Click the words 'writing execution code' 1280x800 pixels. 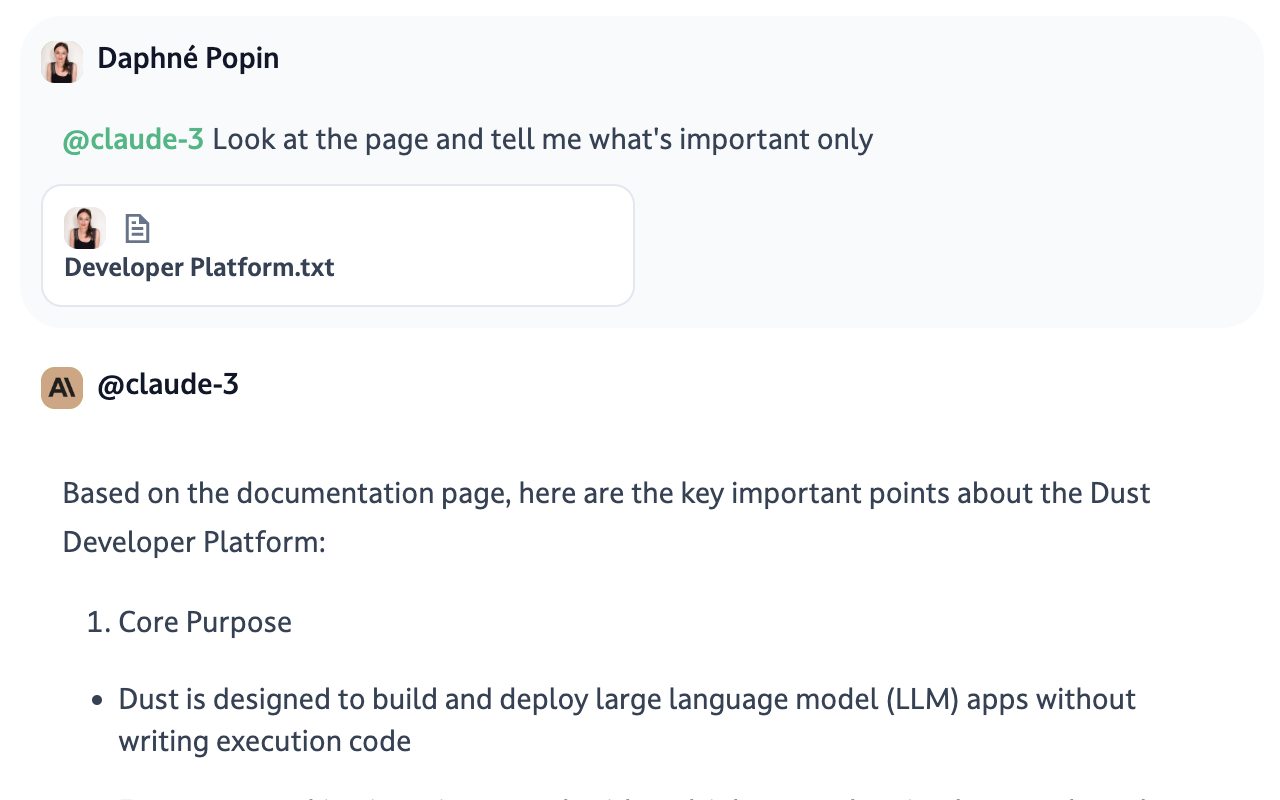pos(265,741)
